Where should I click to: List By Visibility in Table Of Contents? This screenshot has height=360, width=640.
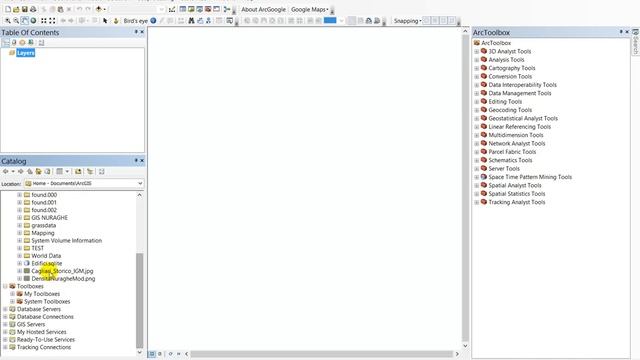click(x=22, y=42)
